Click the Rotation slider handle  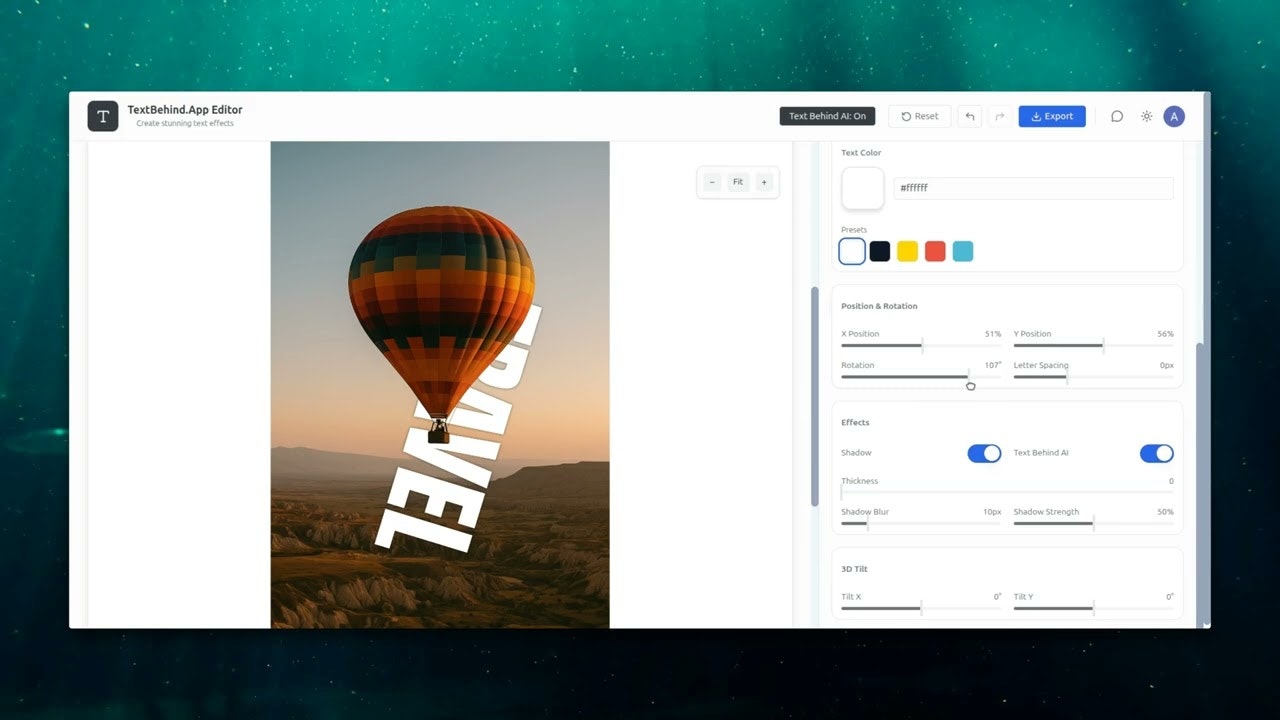970,377
